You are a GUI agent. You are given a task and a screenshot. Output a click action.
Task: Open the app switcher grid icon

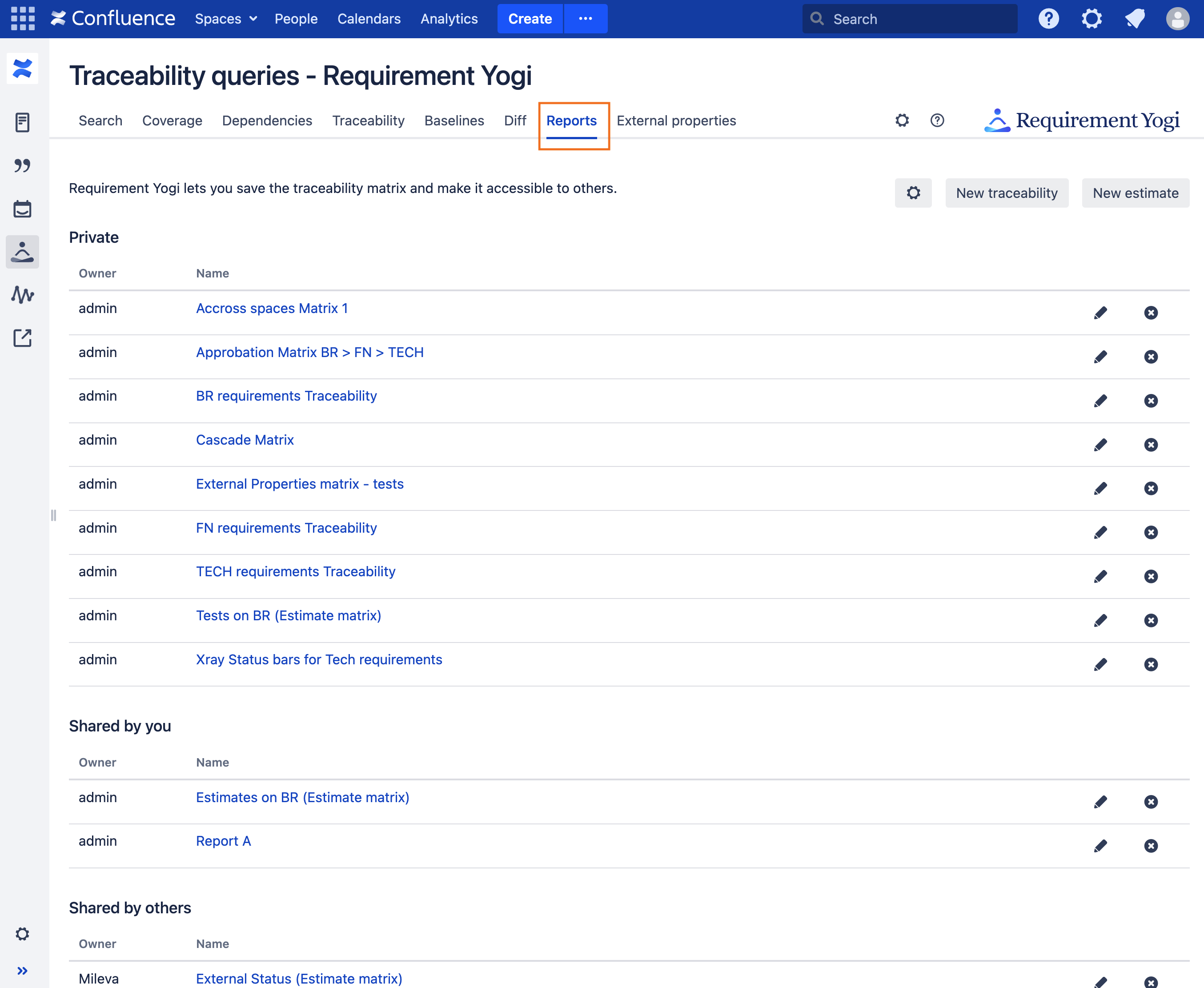tap(23, 19)
